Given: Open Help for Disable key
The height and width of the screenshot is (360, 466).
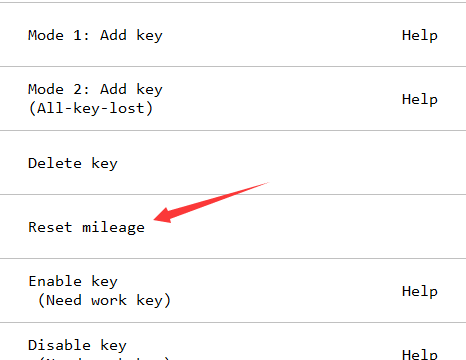Looking at the screenshot, I should click(x=420, y=354).
